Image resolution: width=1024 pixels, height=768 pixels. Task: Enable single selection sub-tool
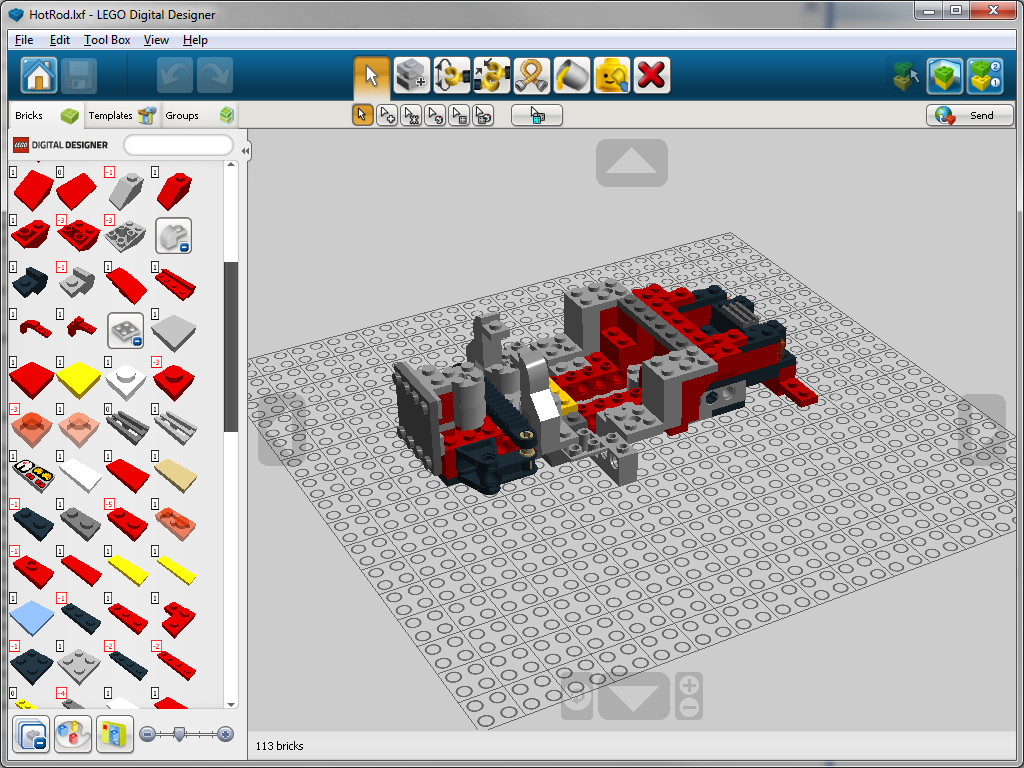point(362,116)
